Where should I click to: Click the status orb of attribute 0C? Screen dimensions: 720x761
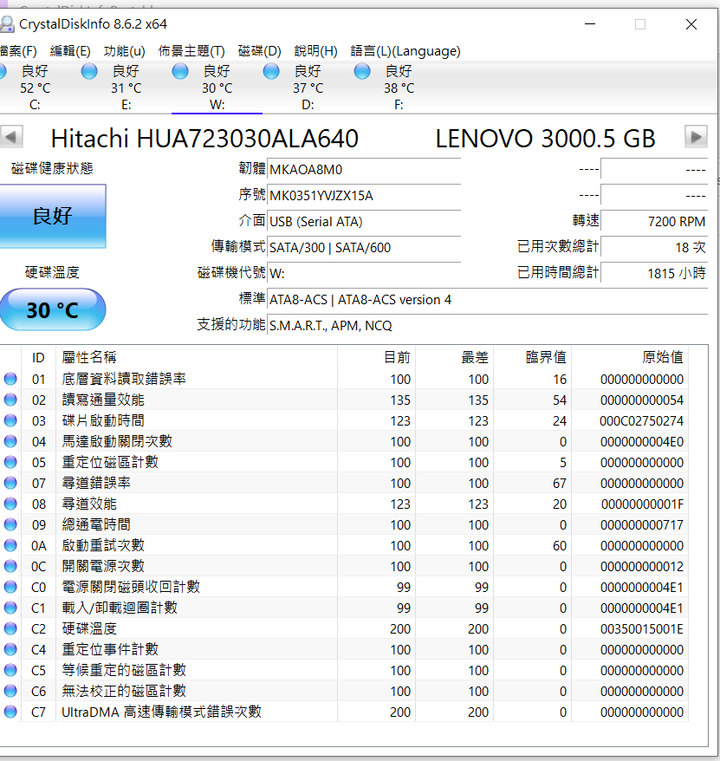pyautogui.click(x=10, y=567)
